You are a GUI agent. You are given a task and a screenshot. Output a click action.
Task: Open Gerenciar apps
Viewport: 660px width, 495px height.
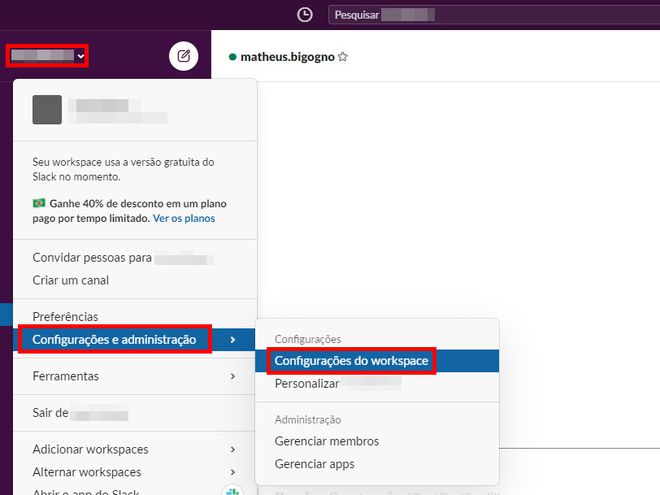click(377, 464)
